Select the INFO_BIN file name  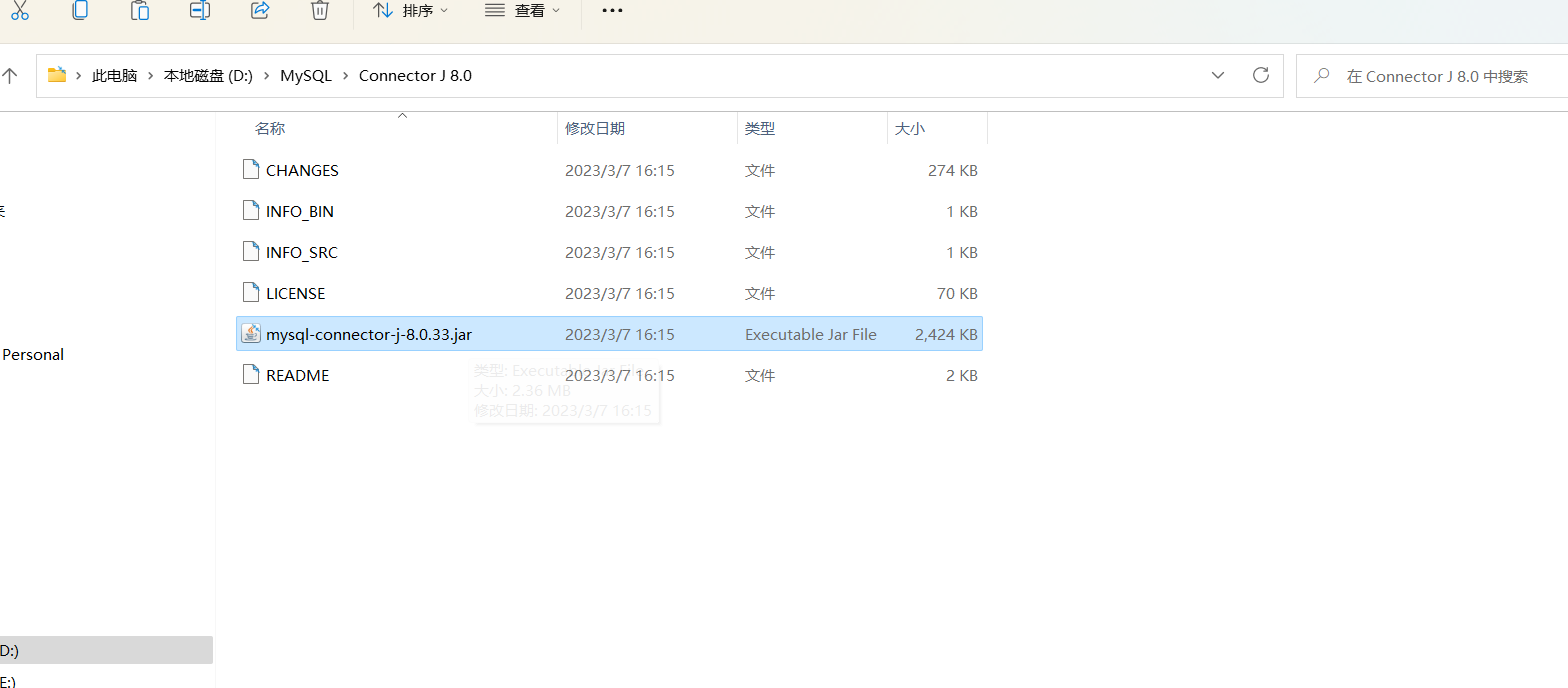coord(300,212)
